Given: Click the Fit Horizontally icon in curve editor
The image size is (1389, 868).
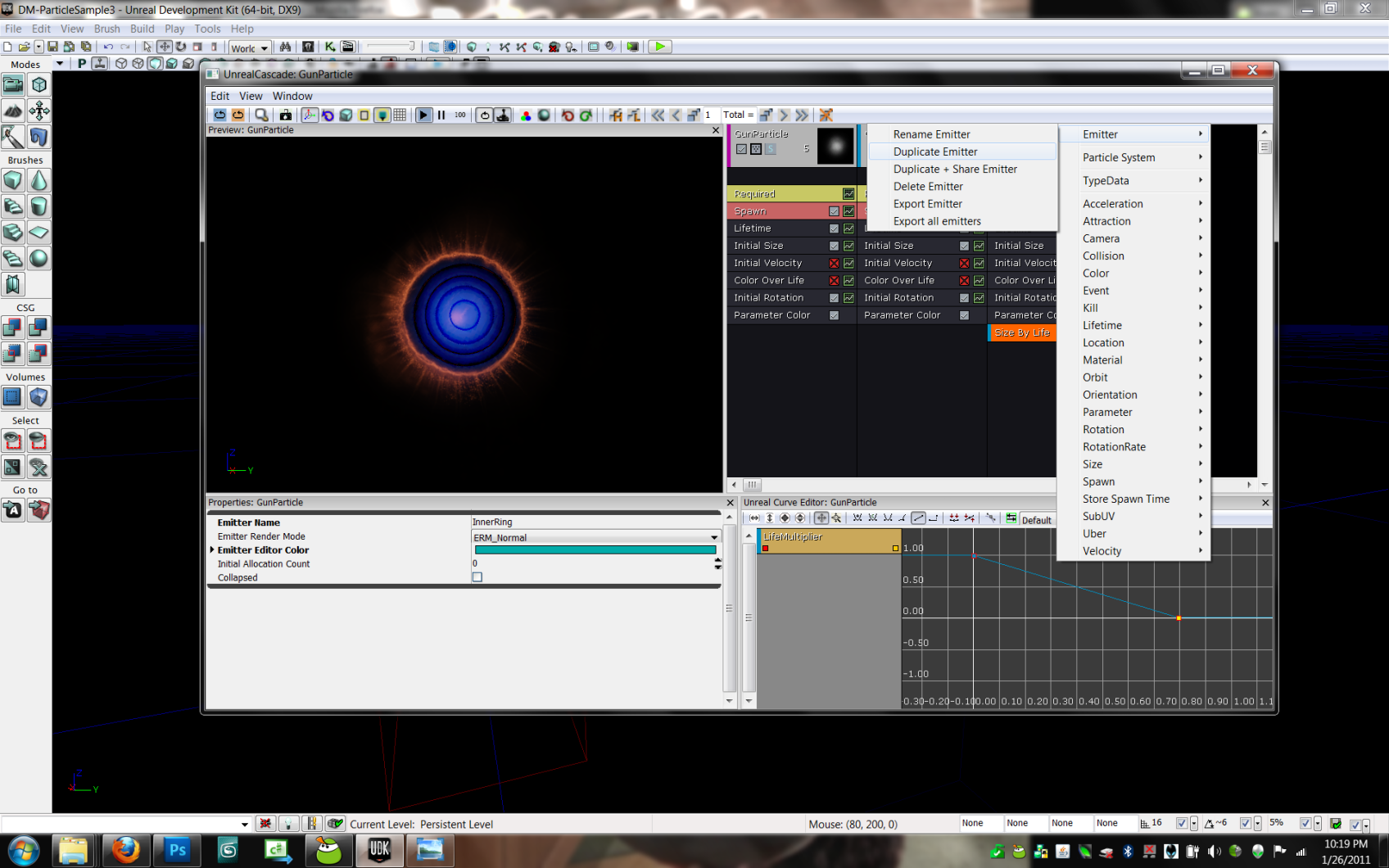Looking at the screenshot, I should [754, 518].
